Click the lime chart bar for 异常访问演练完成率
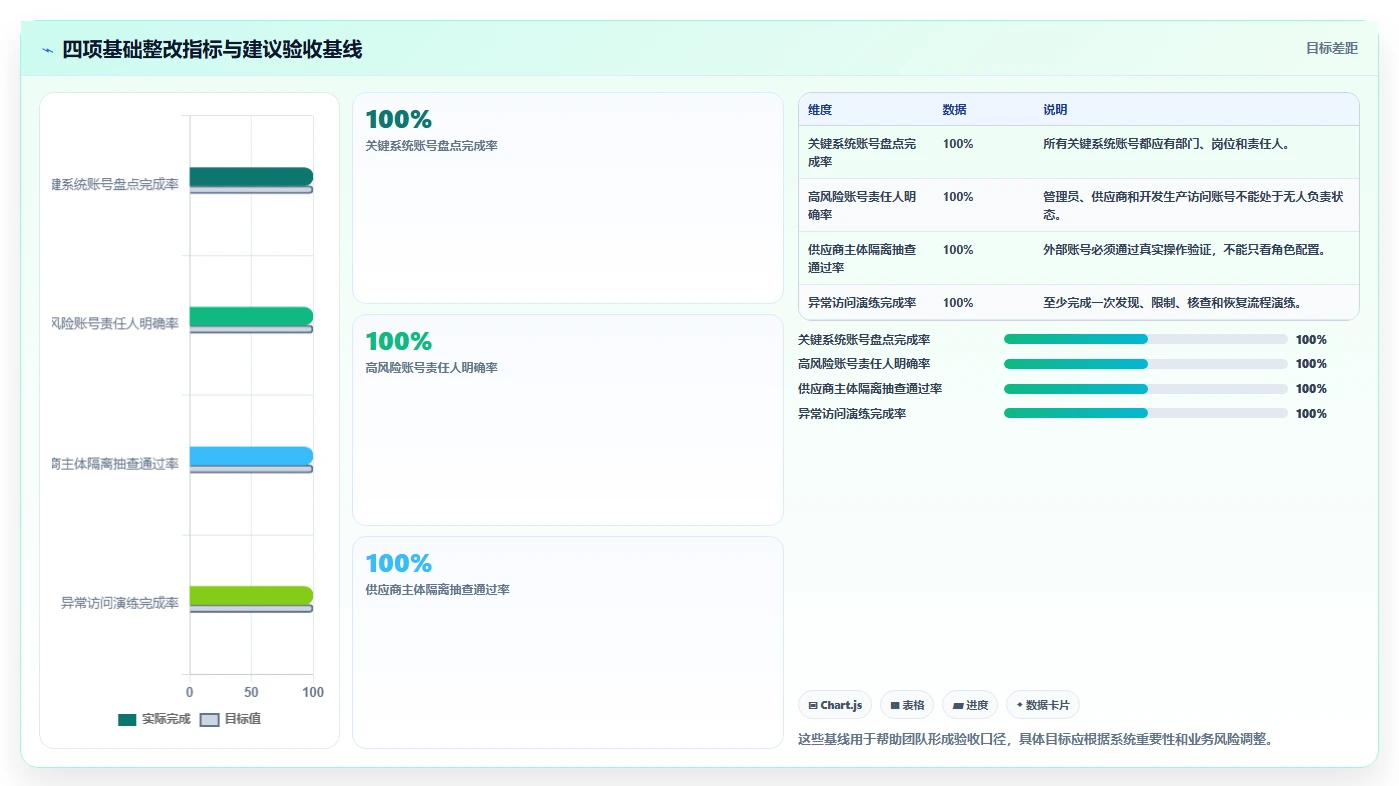 (251, 596)
